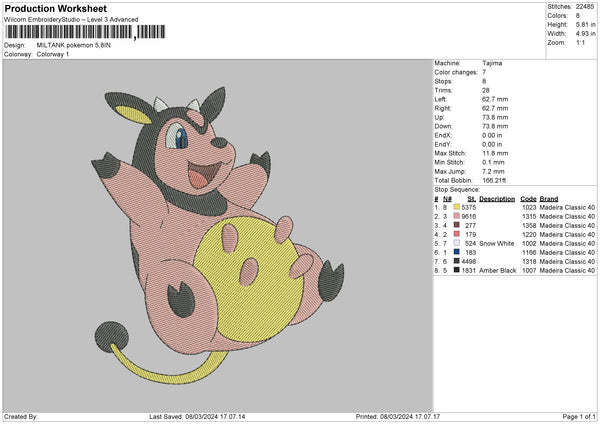
Task: Select stitch count '5375' in row 1
Action: pos(469,207)
